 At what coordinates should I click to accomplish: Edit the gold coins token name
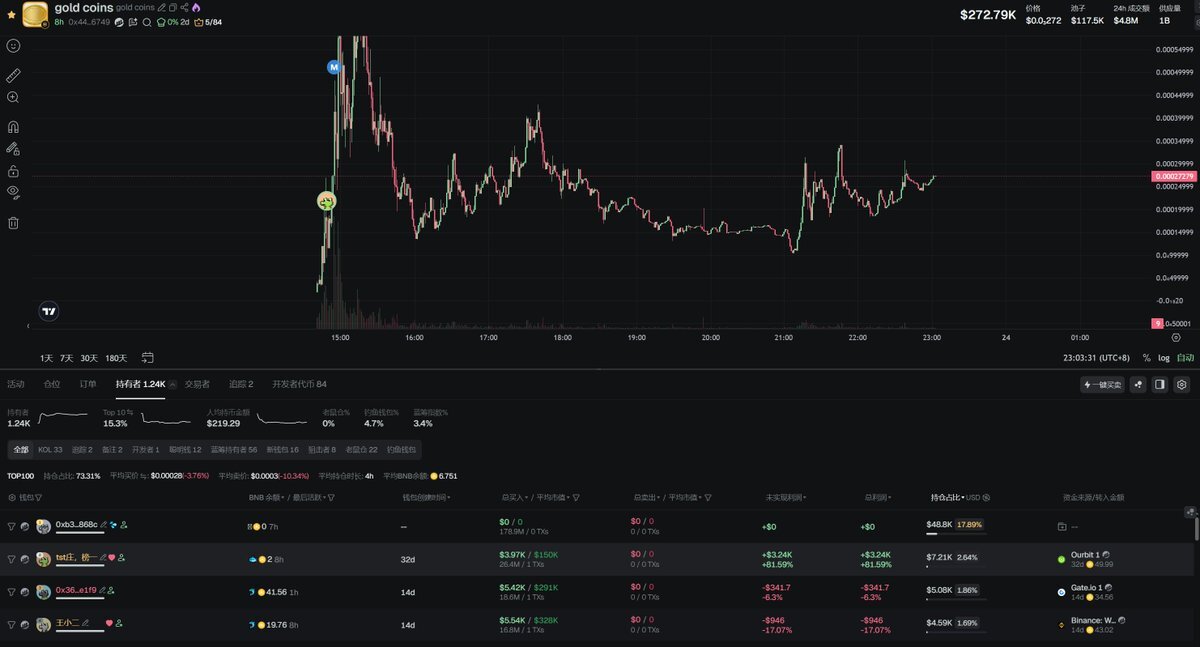click(162, 8)
